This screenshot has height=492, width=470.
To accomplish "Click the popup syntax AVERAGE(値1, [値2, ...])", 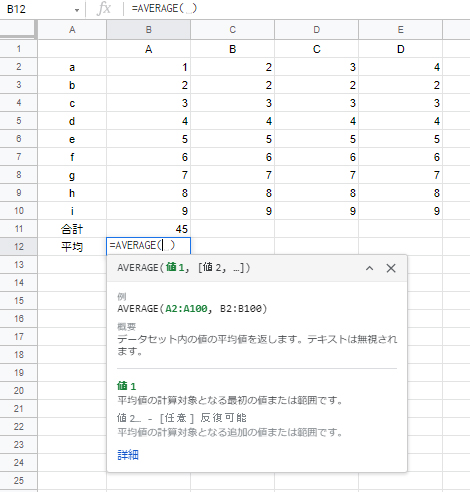I will 184,268.
